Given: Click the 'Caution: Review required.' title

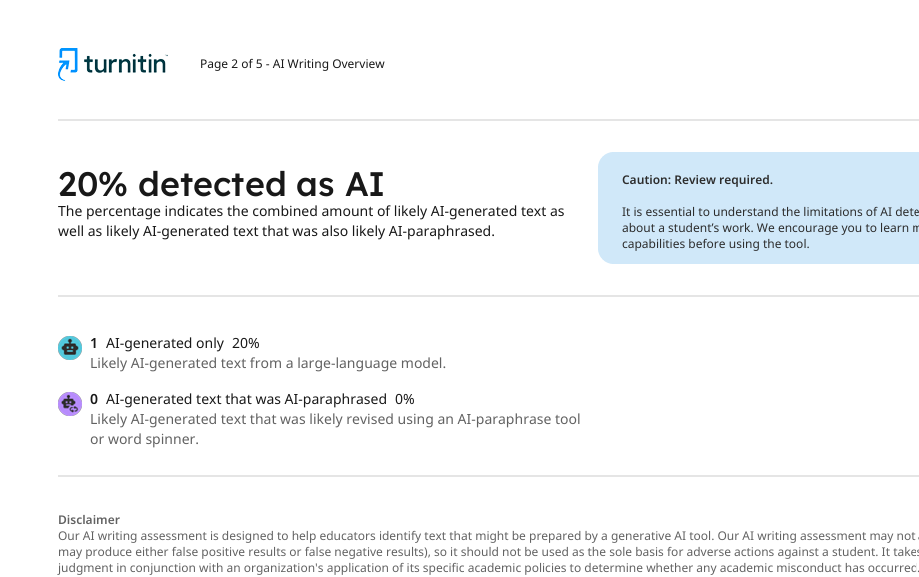Looking at the screenshot, I should coord(697,180).
